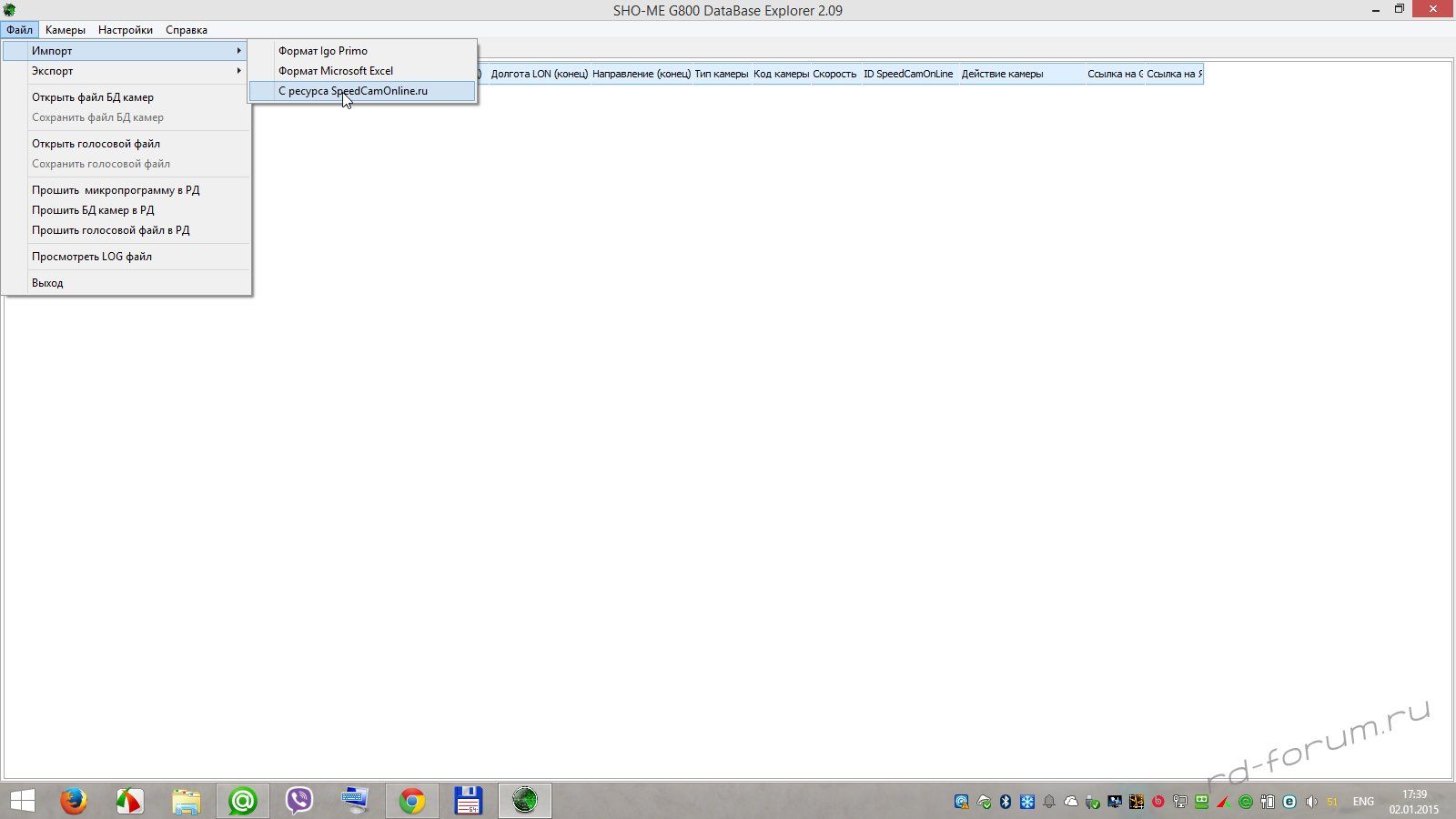Image resolution: width=1456 pixels, height=819 pixels.
Task: Open FastStone Capture taskbar icon
Action: pyautogui.click(x=130, y=801)
